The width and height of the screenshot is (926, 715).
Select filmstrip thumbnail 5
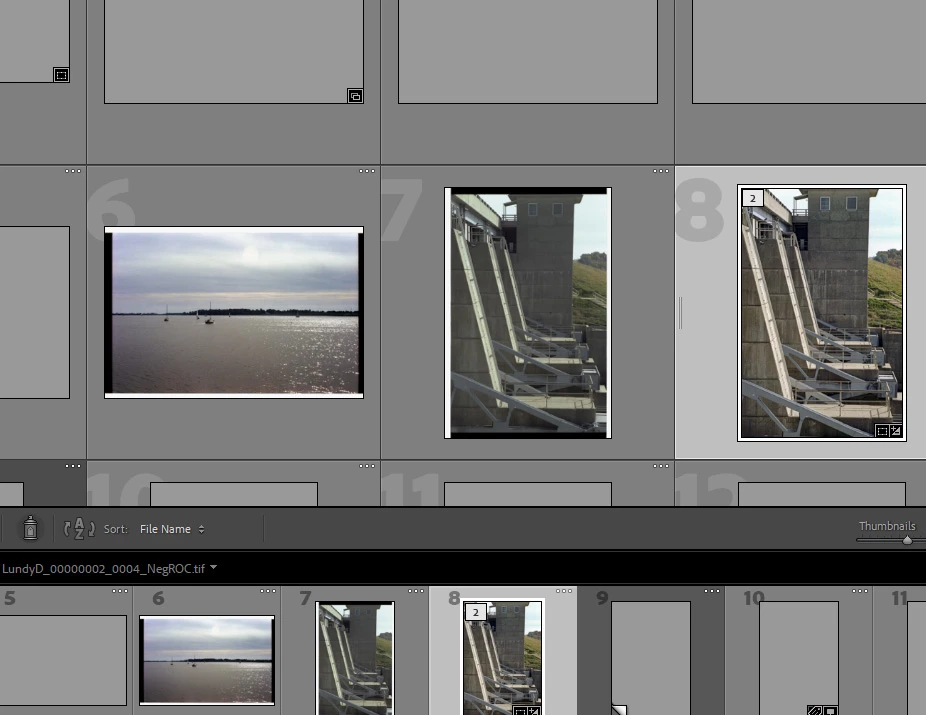coord(63,660)
